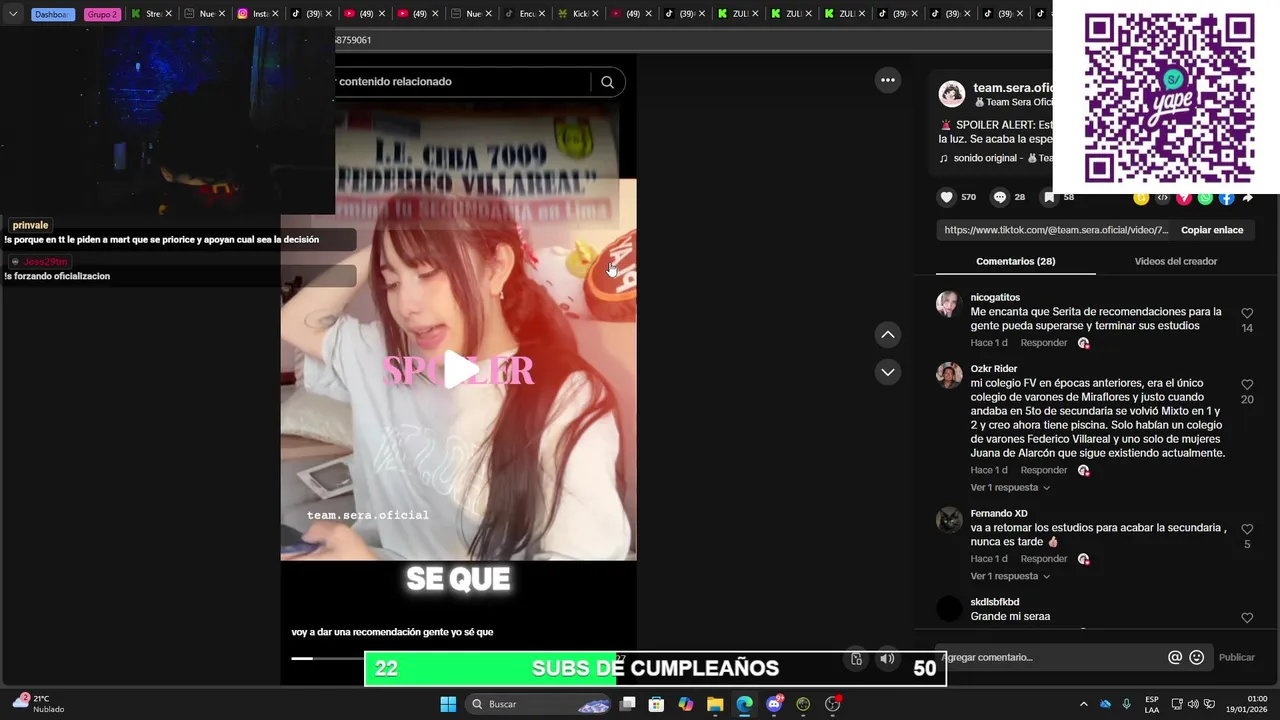Go to the previous video with up arrow
Image resolution: width=1280 pixels, height=720 pixels.
[x=887, y=334]
